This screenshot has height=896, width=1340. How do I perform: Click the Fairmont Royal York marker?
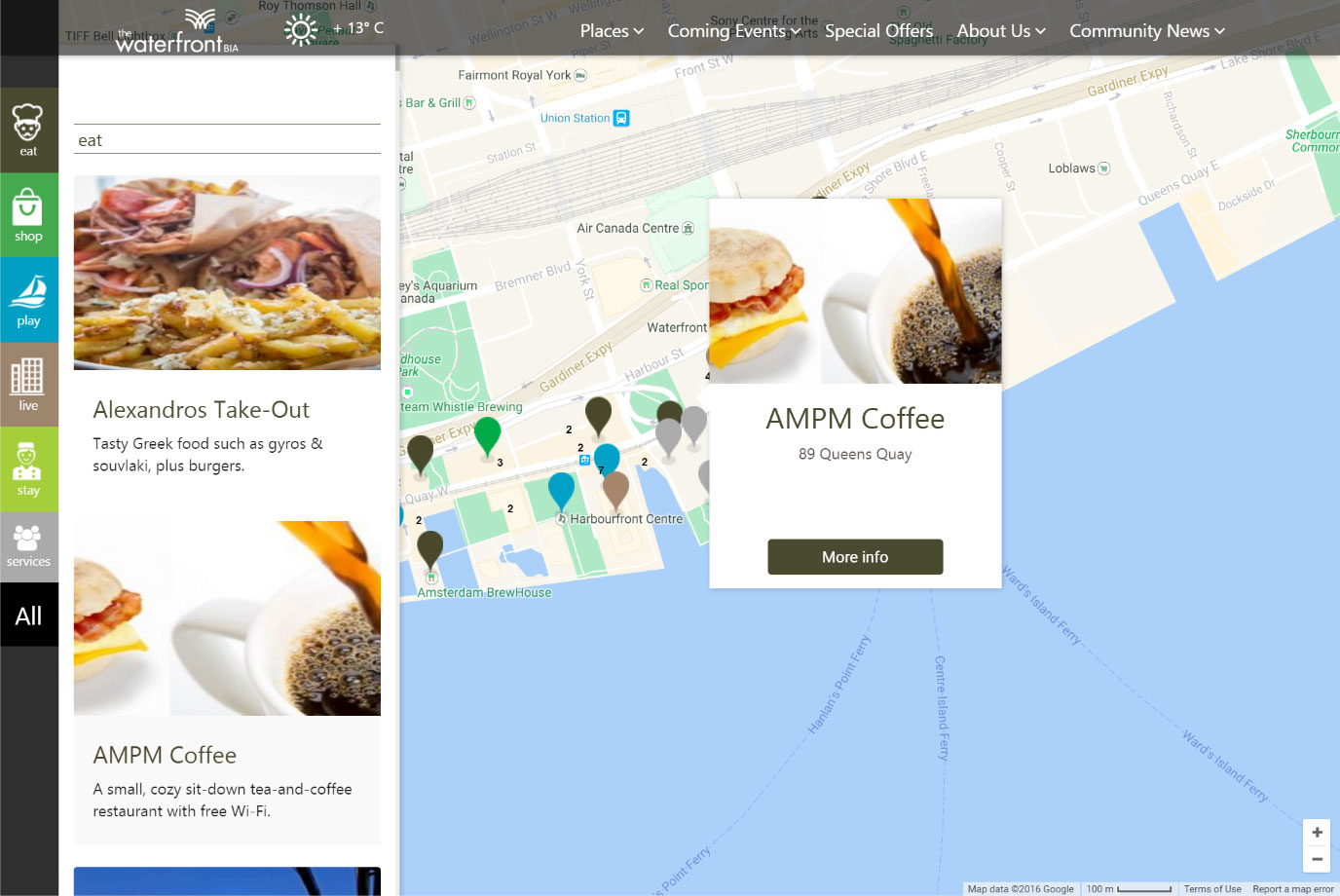coord(580,75)
